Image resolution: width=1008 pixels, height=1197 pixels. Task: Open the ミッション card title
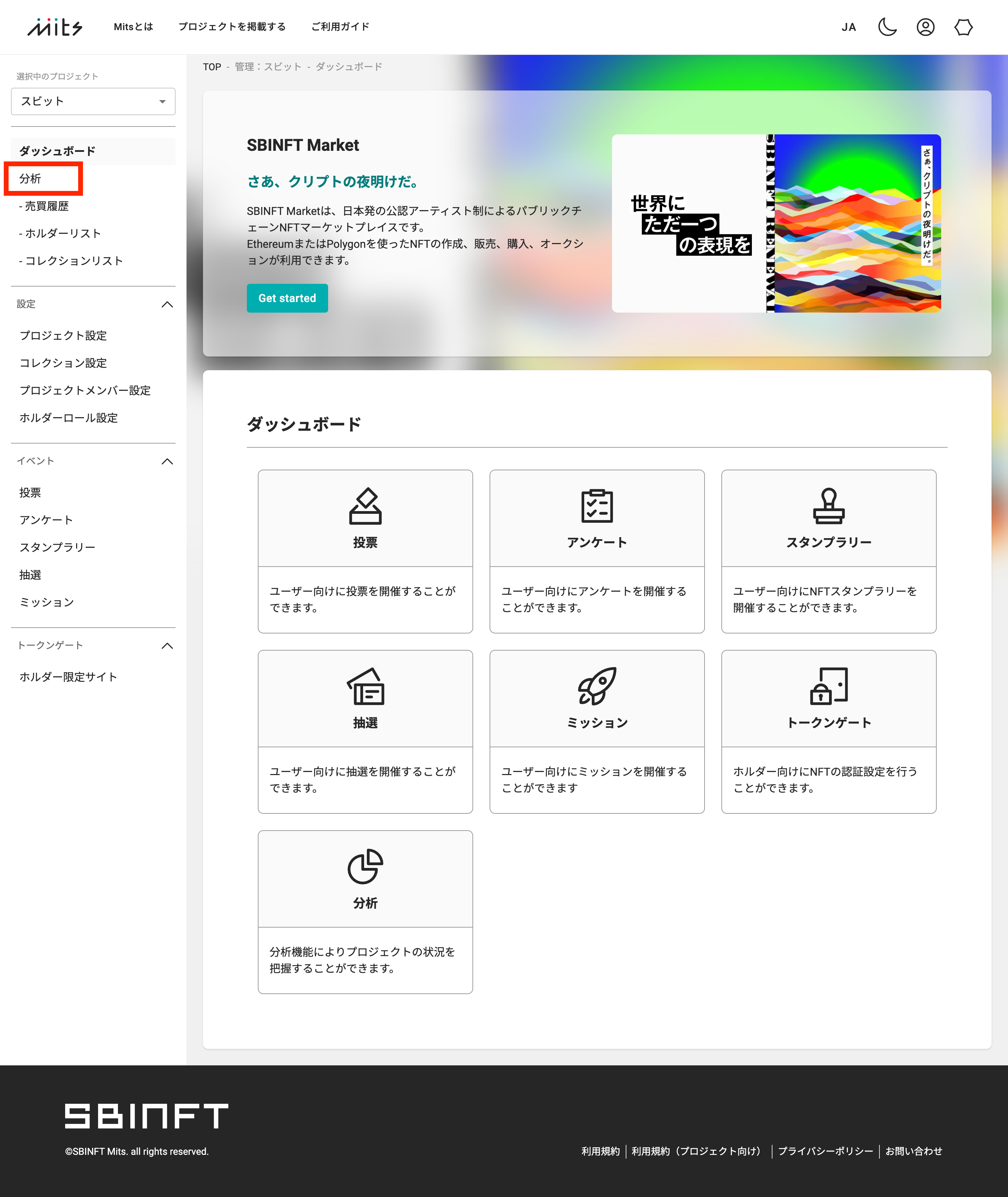(x=597, y=723)
